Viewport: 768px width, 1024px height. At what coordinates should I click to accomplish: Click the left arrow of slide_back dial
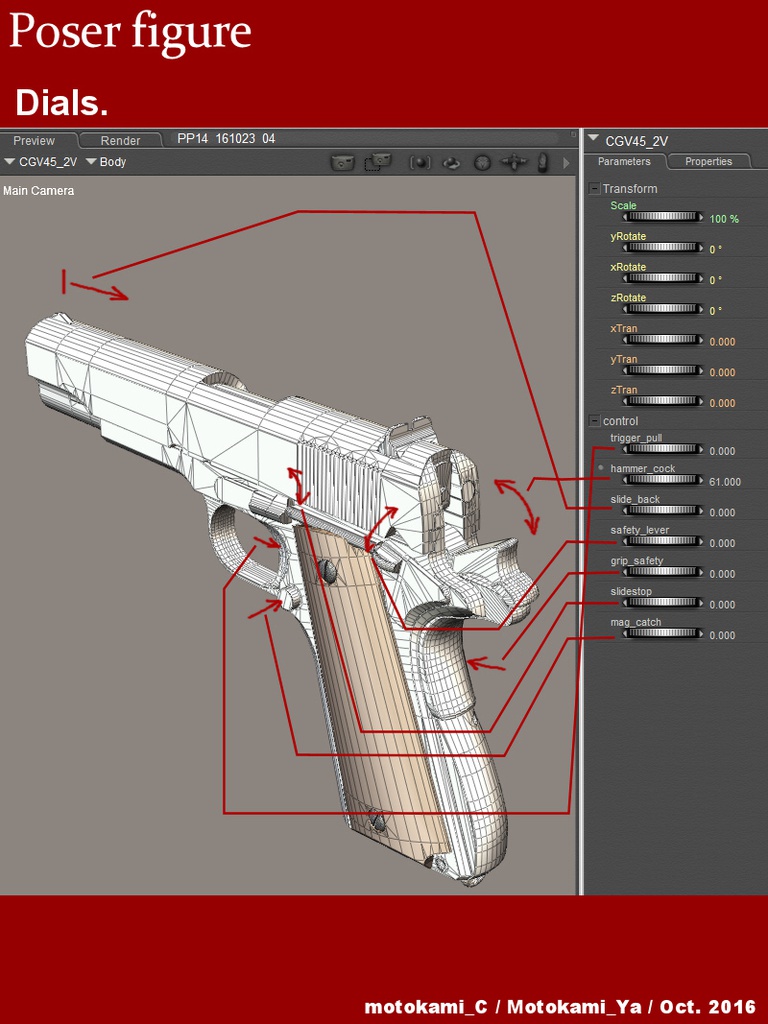(x=625, y=511)
